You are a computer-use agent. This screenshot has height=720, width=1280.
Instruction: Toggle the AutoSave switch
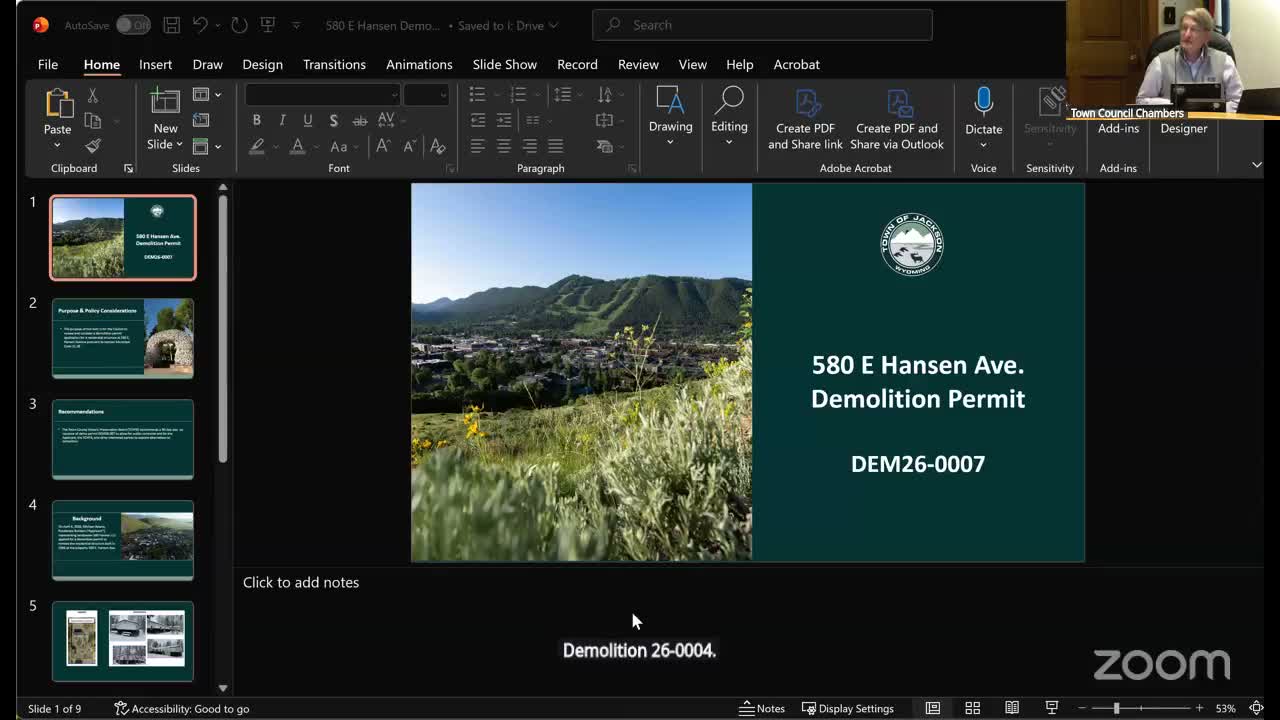[x=133, y=25]
